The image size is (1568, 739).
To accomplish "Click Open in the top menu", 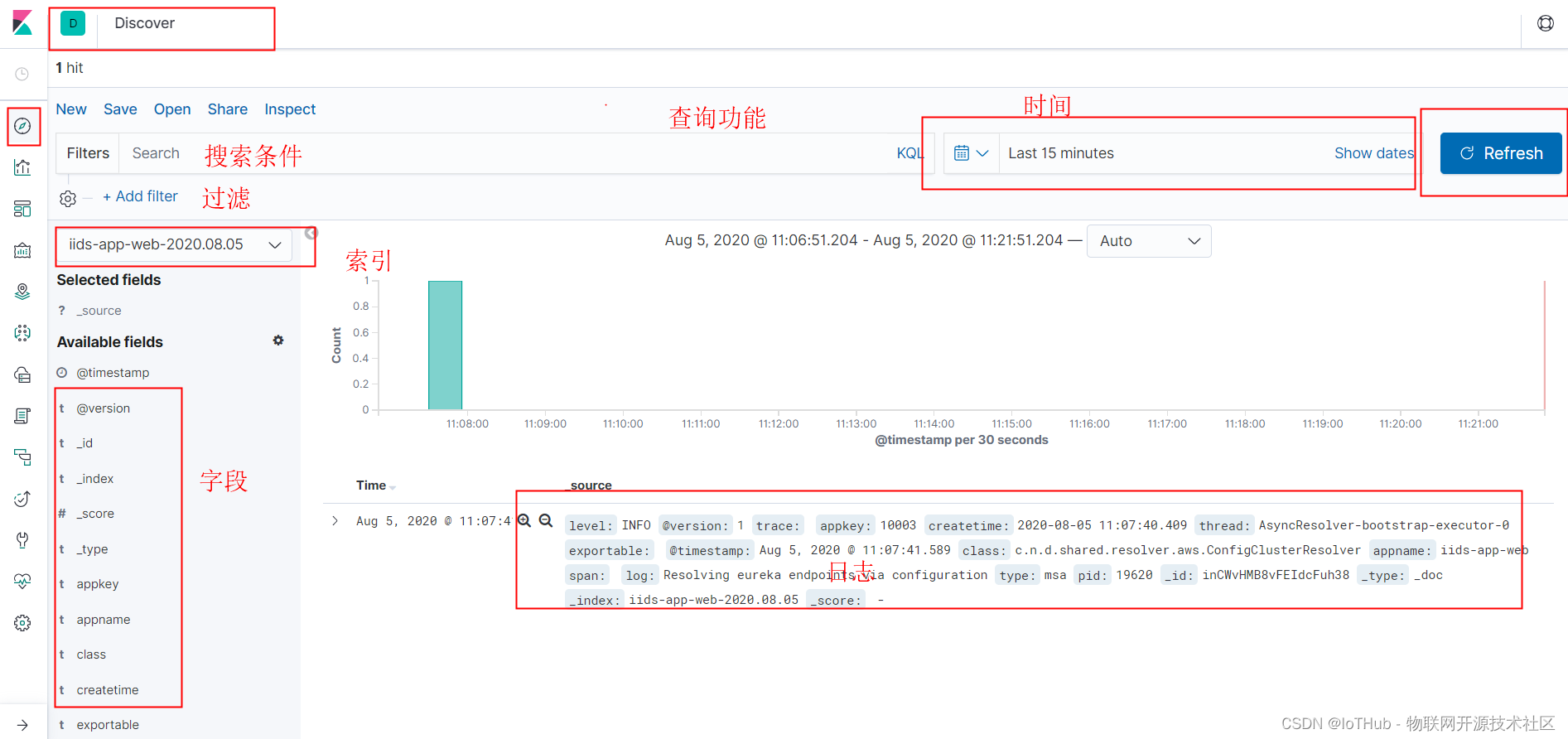I will pyautogui.click(x=172, y=109).
